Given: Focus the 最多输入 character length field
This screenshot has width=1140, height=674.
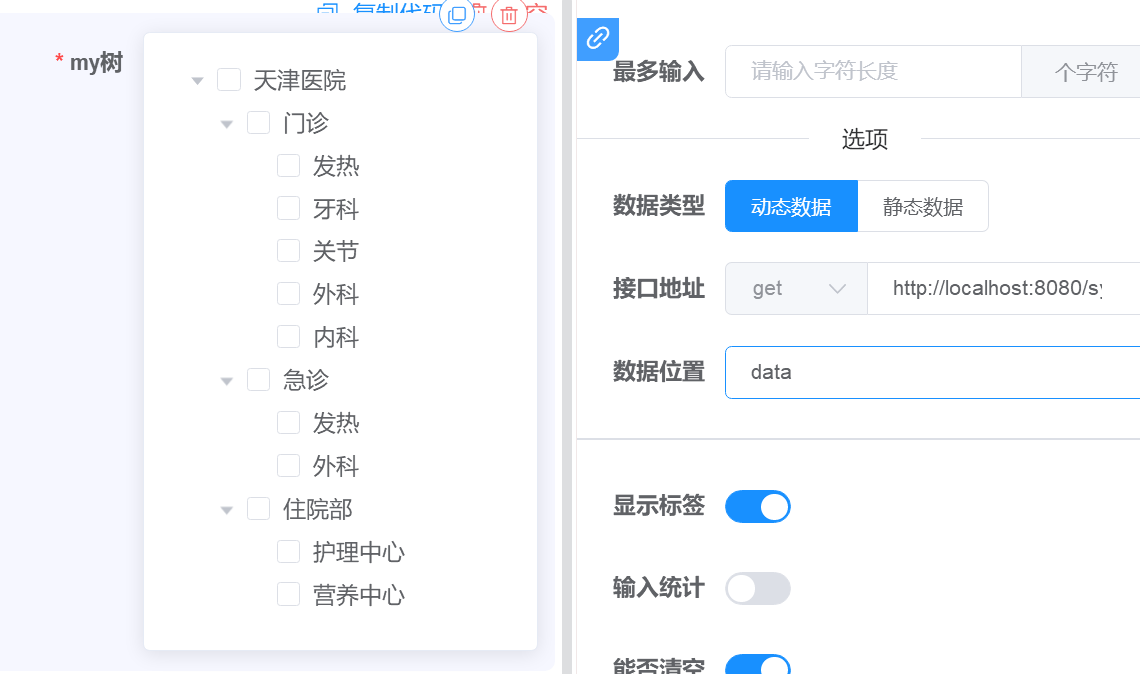Looking at the screenshot, I should tap(873, 71).
